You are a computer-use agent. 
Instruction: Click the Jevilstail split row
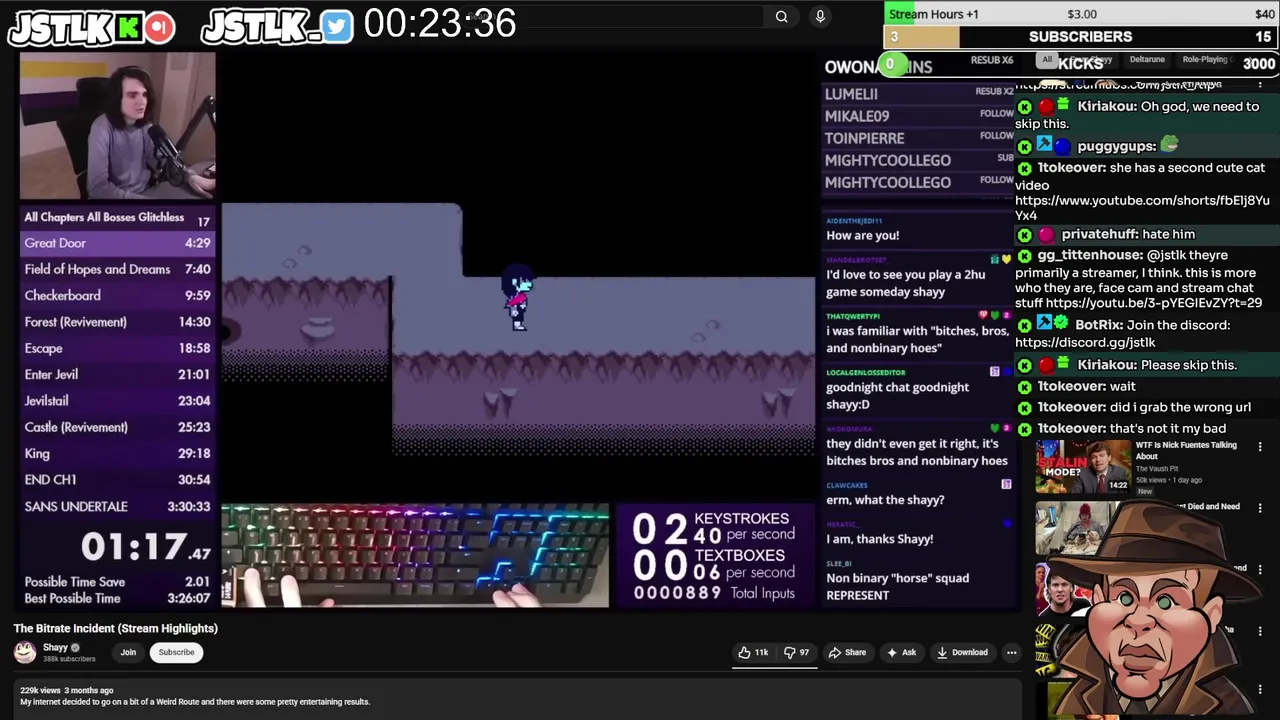tap(118, 400)
